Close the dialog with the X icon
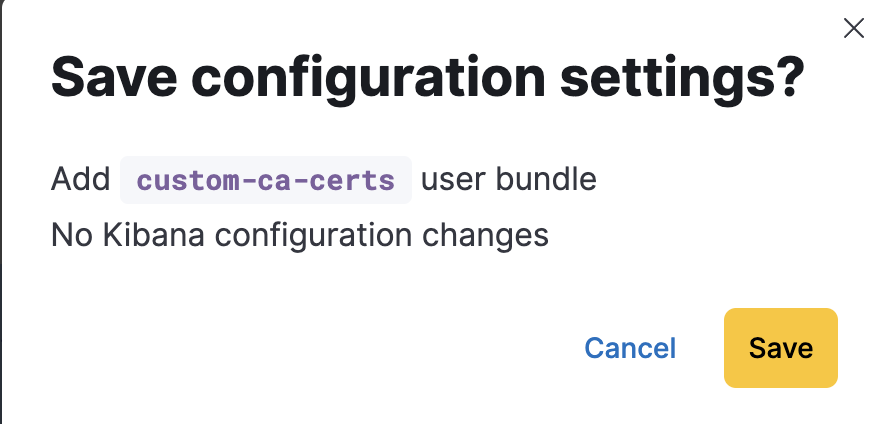 click(x=854, y=28)
